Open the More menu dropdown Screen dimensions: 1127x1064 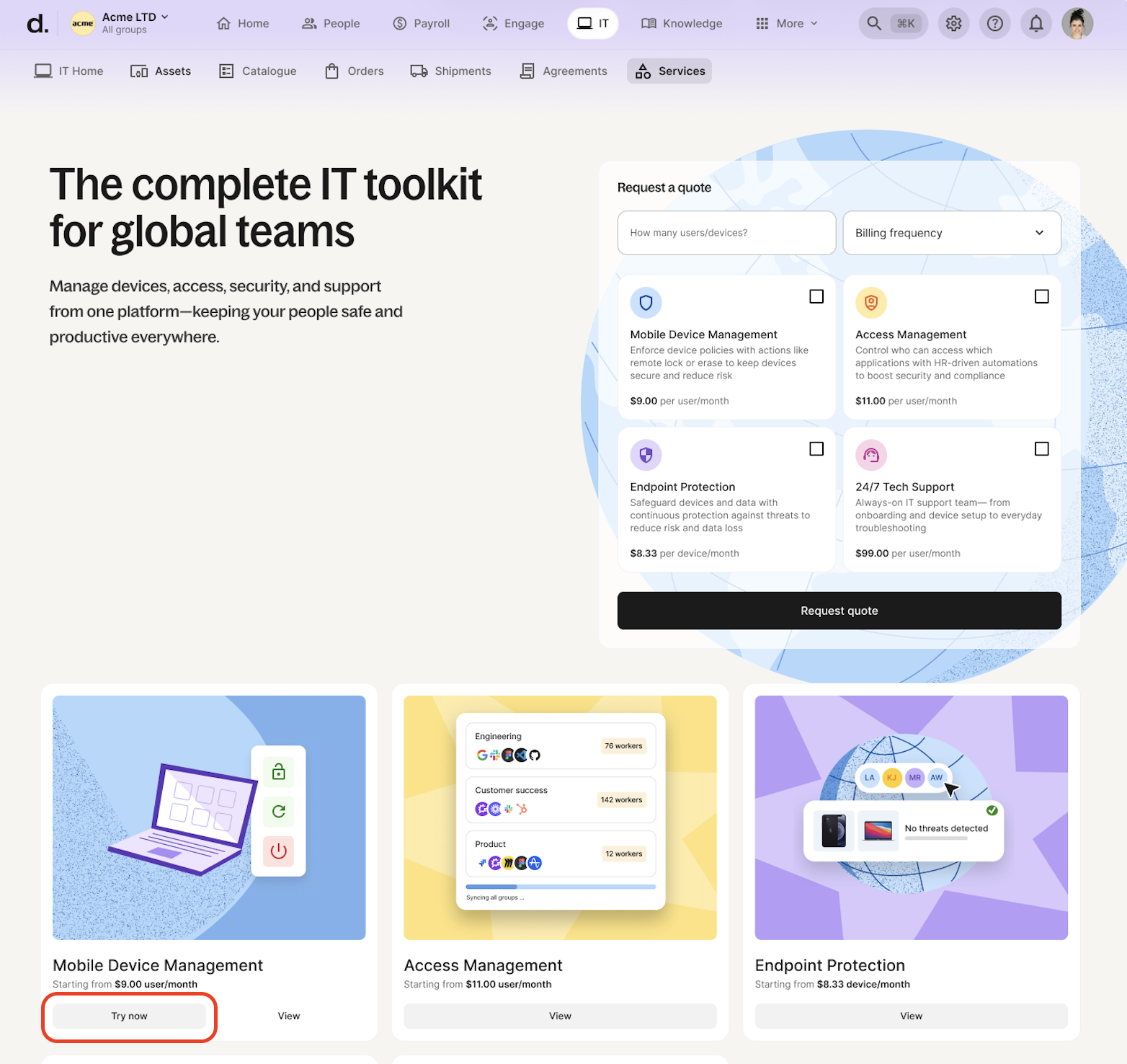[786, 24]
